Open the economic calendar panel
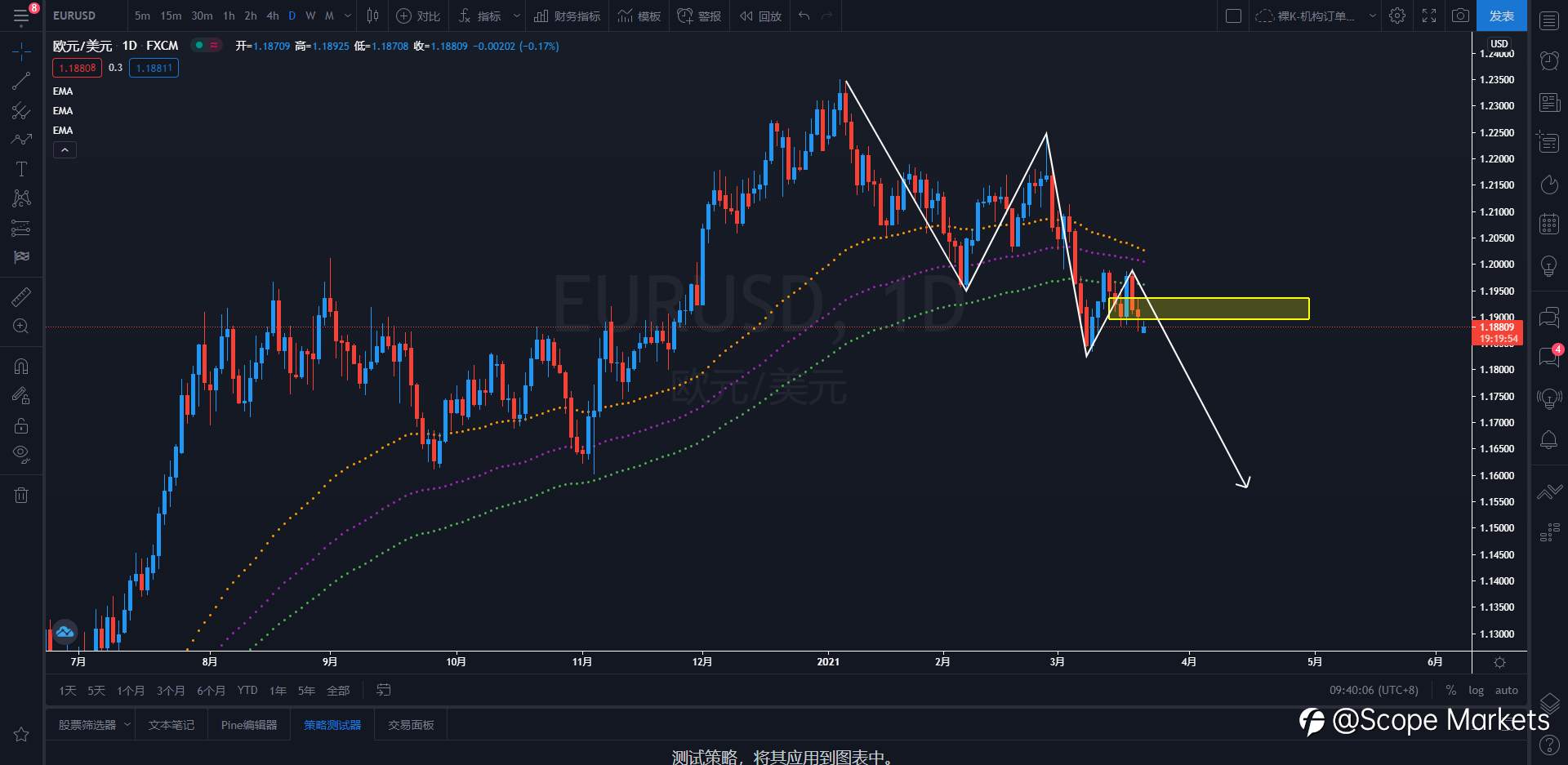 pos(1549,224)
